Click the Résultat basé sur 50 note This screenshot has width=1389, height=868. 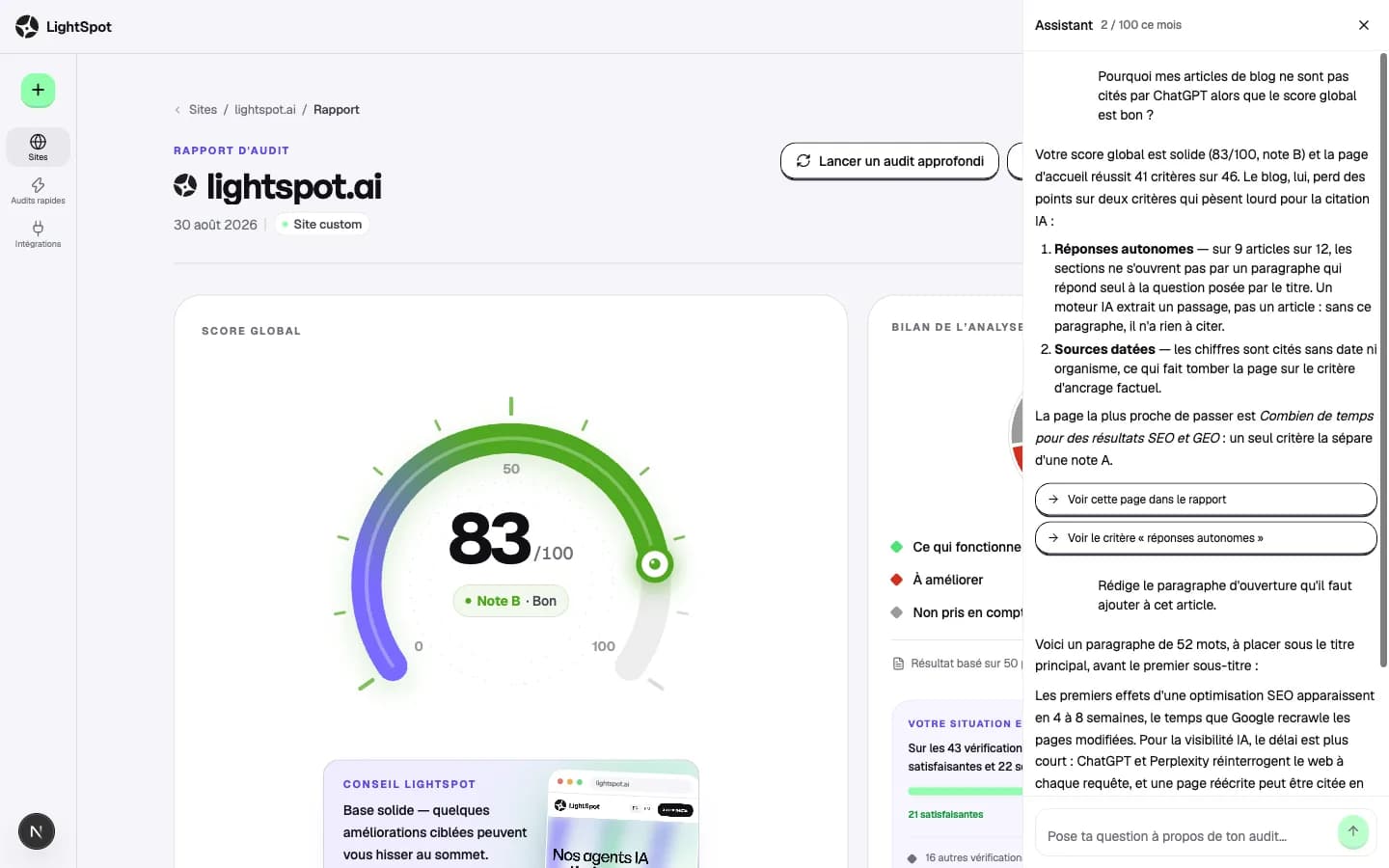click(957, 664)
